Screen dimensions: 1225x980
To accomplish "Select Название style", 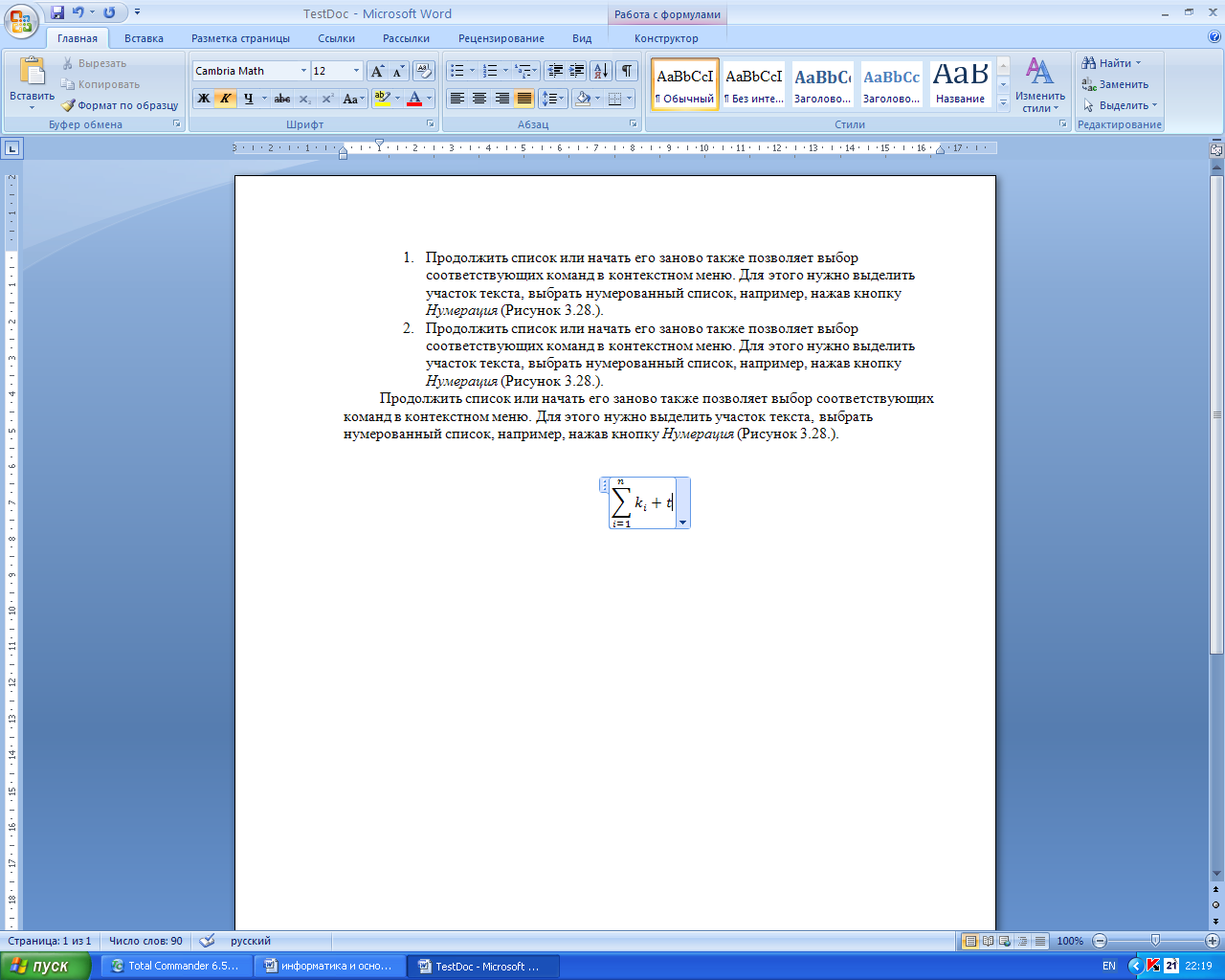I will (961, 85).
